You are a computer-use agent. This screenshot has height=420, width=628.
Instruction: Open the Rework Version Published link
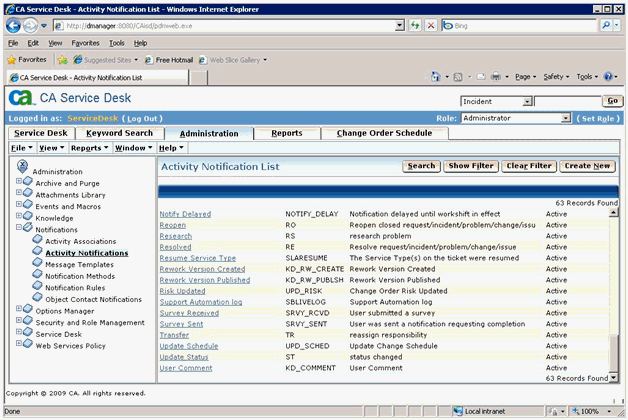pyautogui.click(x=205, y=280)
